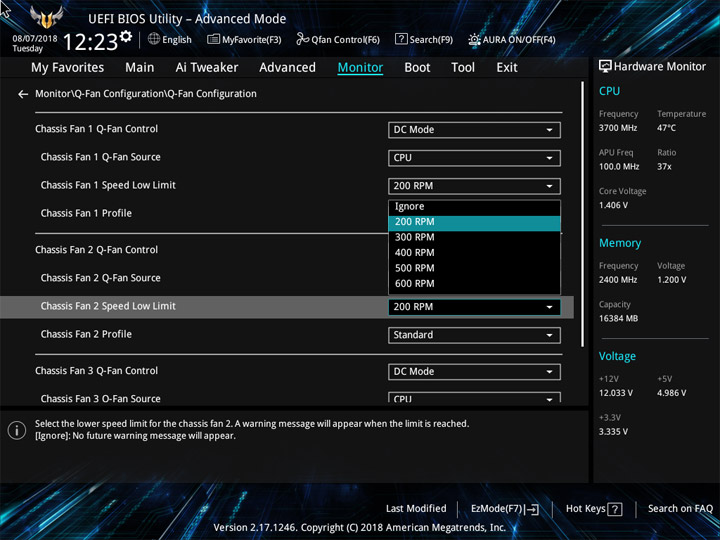Select Chassis Fan 2 Speed Low Limit row

point(287,307)
